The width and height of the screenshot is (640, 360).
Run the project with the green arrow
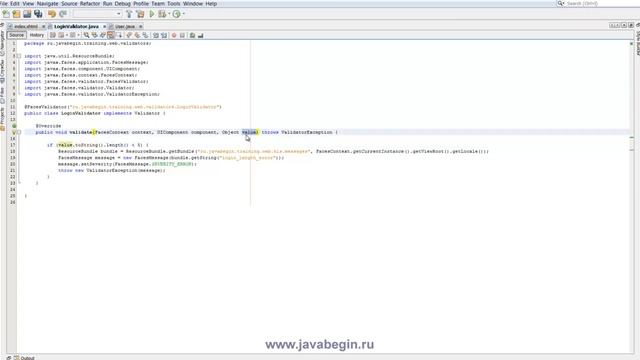[152, 14]
